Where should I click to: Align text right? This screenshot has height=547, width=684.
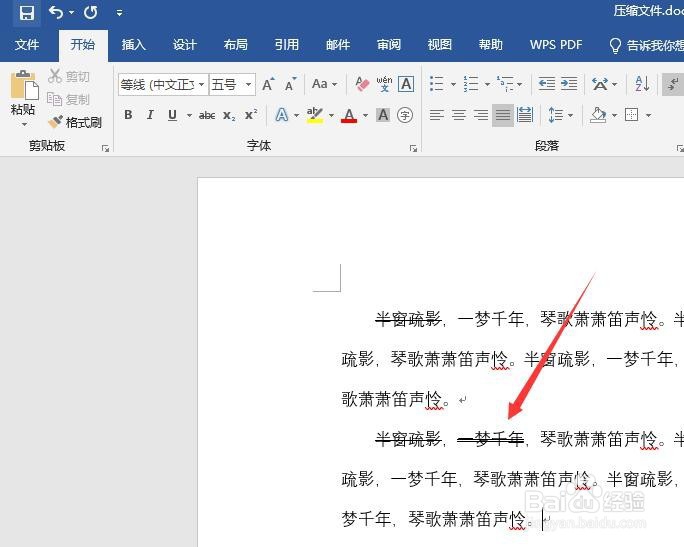coord(481,115)
